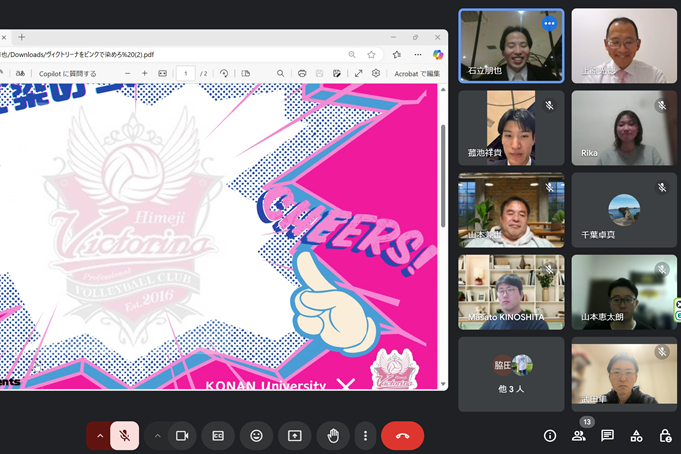Screen dimensions: 681x454
Task: Turn on captions in the meeting
Action: click(x=218, y=436)
